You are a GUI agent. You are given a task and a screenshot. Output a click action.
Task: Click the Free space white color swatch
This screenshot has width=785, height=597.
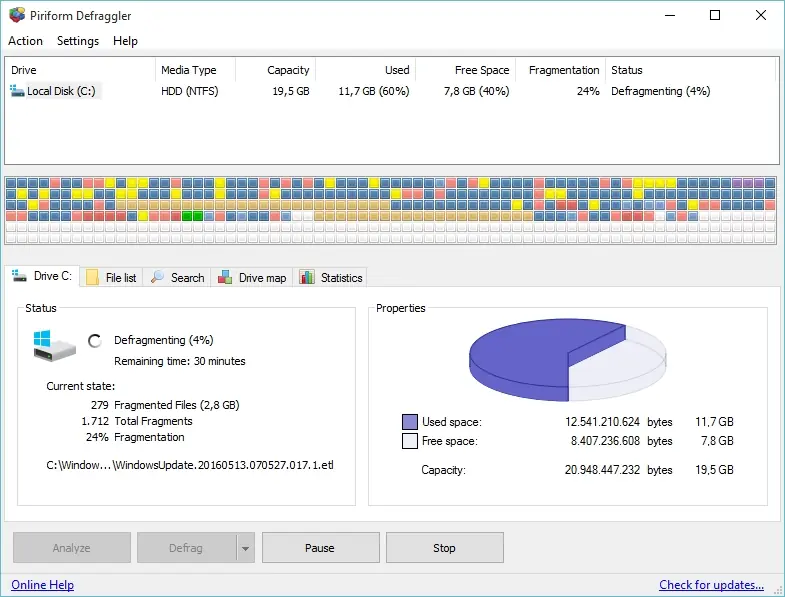click(410, 441)
